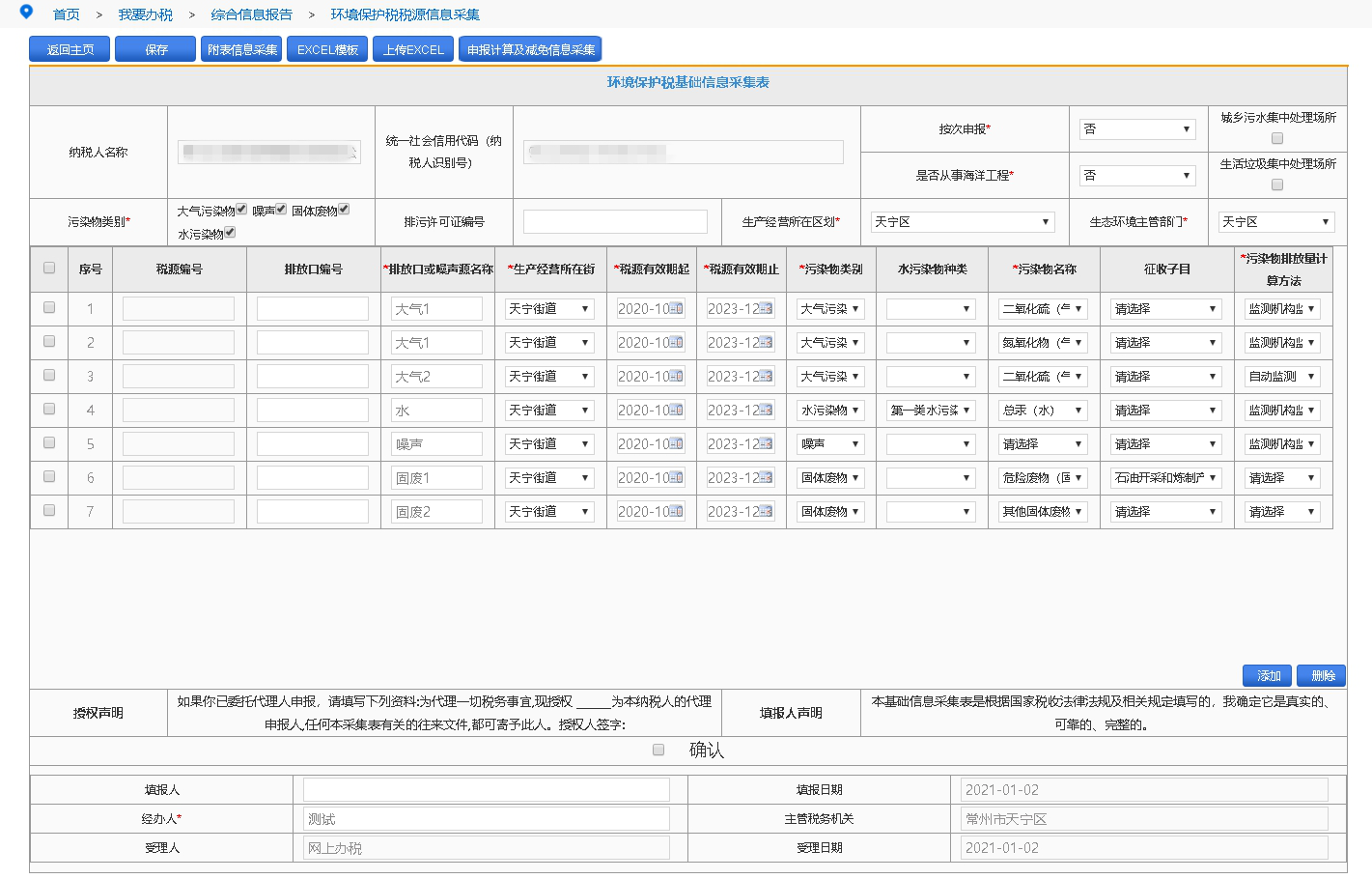Open the 按次申报 dropdown
Viewport: 1372px width, 879px height.
(x=1137, y=129)
